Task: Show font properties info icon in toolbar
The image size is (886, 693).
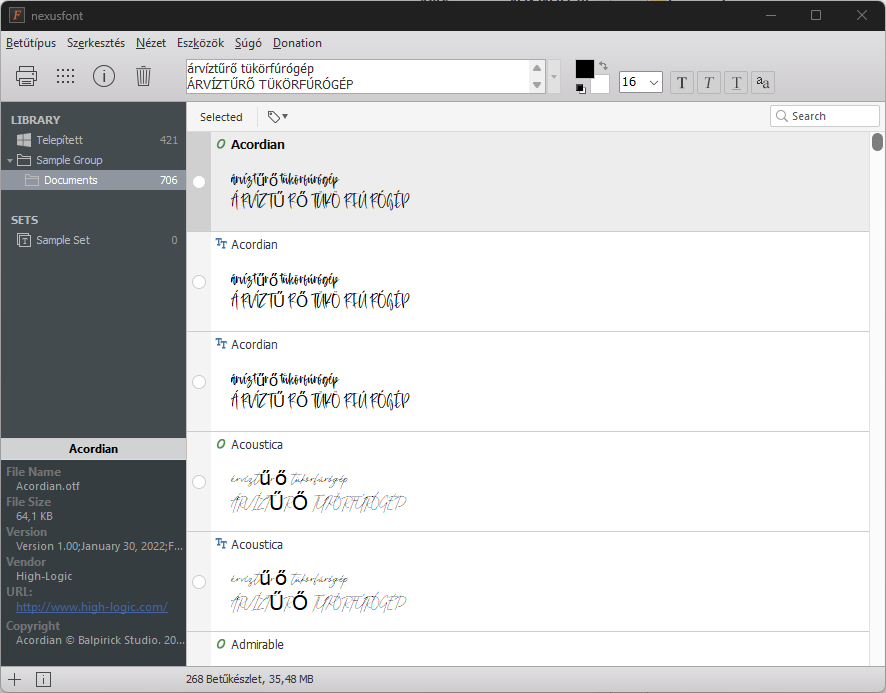Action: (104, 76)
